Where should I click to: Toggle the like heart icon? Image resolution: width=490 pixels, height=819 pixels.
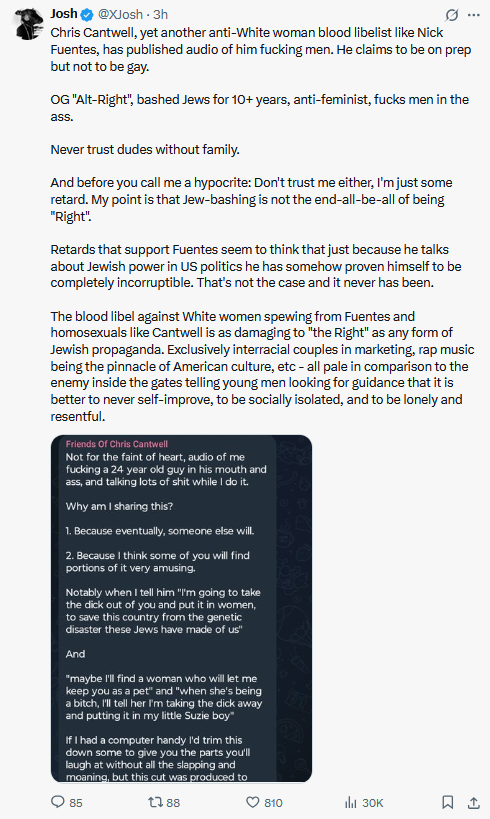pyautogui.click(x=253, y=802)
